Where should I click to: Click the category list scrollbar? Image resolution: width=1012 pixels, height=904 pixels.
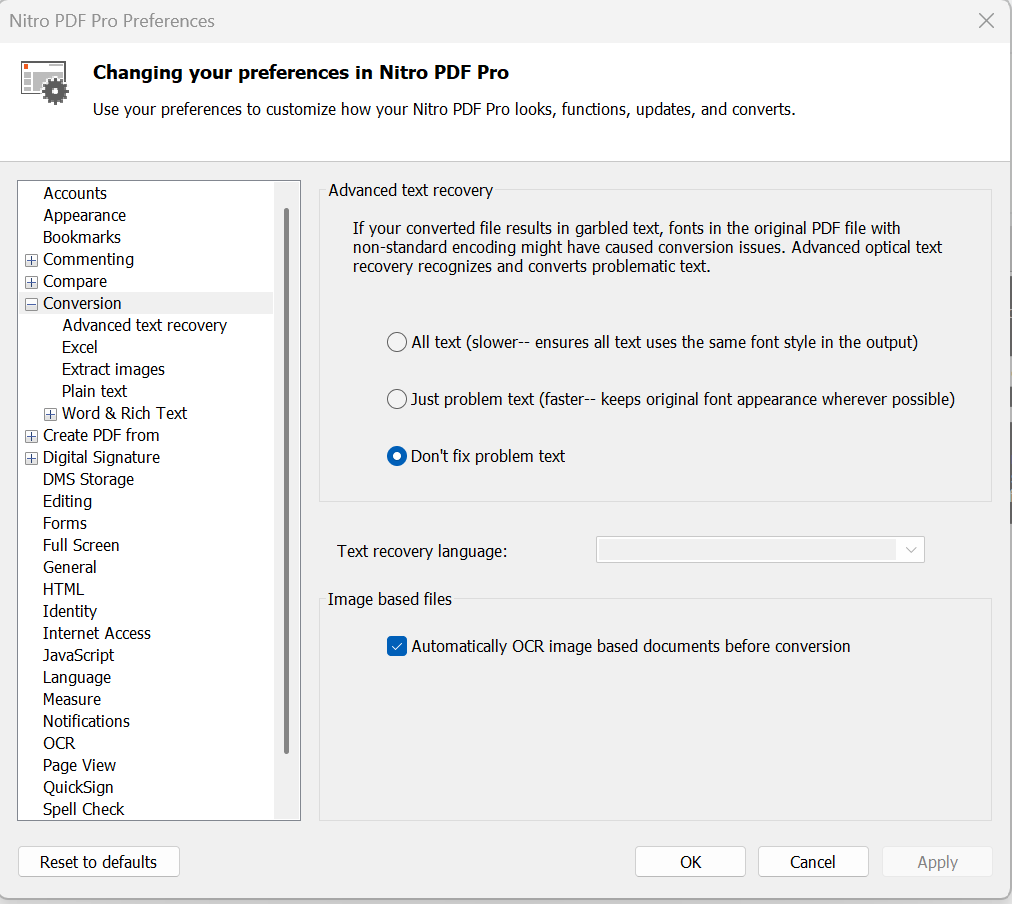287,481
